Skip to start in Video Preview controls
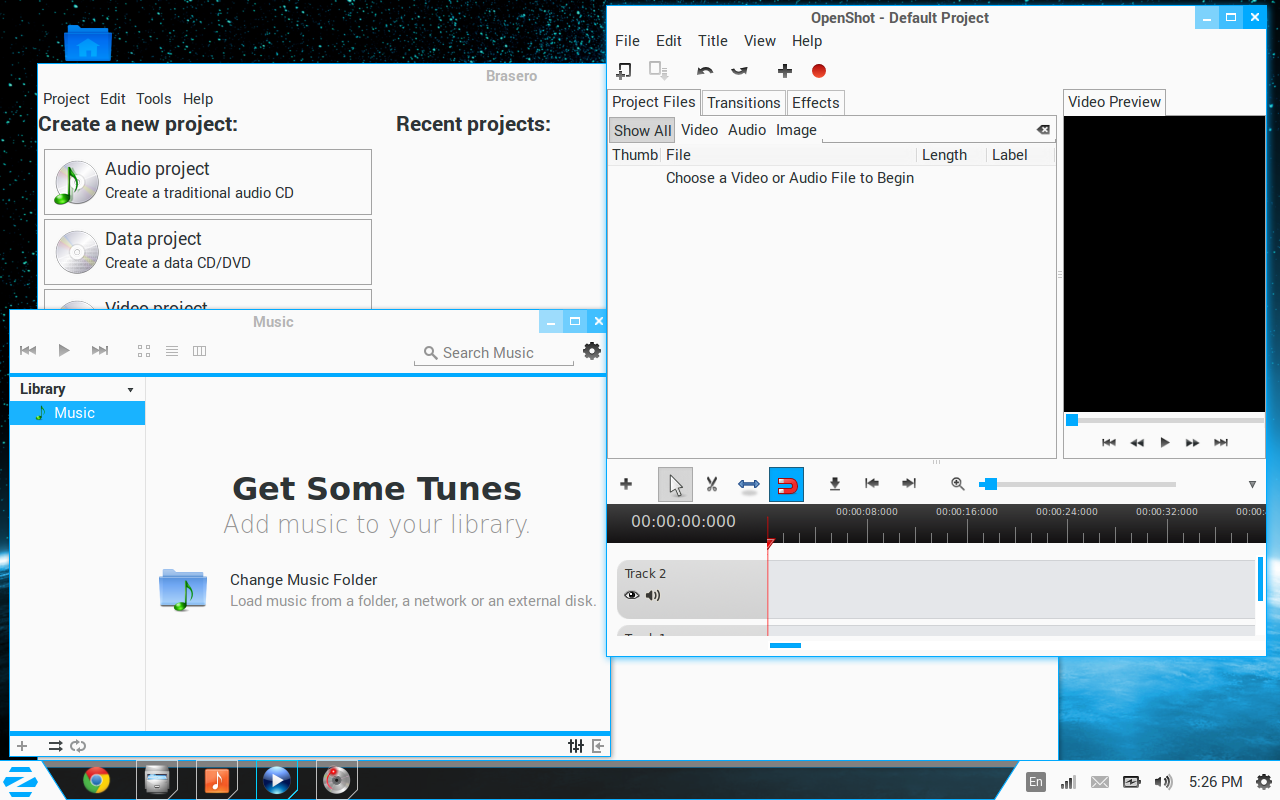The width and height of the screenshot is (1280, 800). click(1108, 443)
